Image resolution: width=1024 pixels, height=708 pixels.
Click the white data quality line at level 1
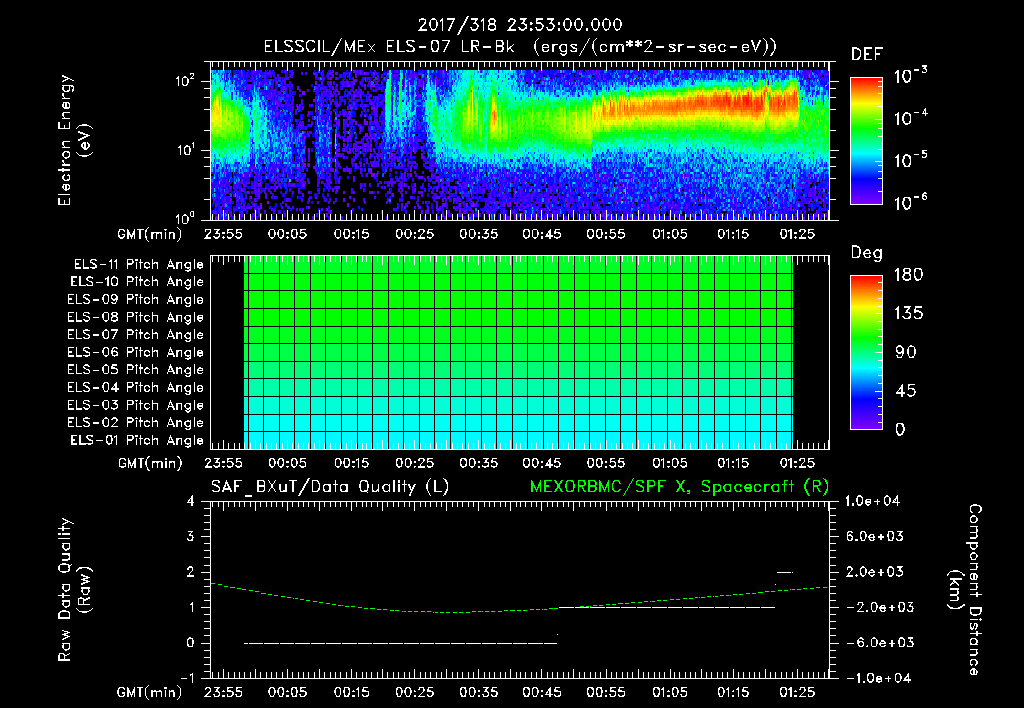click(x=667, y=607)
